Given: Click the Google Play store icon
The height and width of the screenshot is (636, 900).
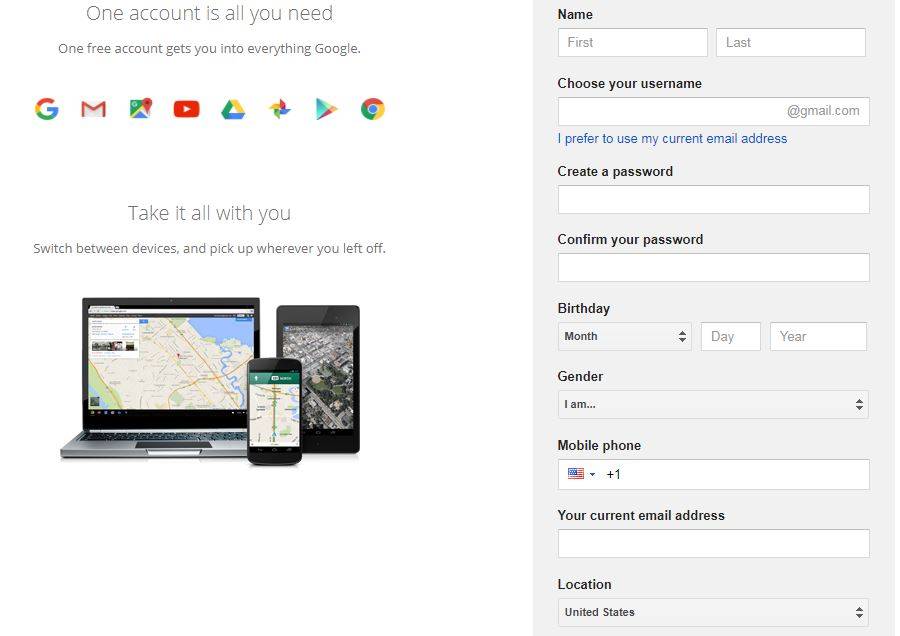Looking at the screenshot, I should click(327, 109).
